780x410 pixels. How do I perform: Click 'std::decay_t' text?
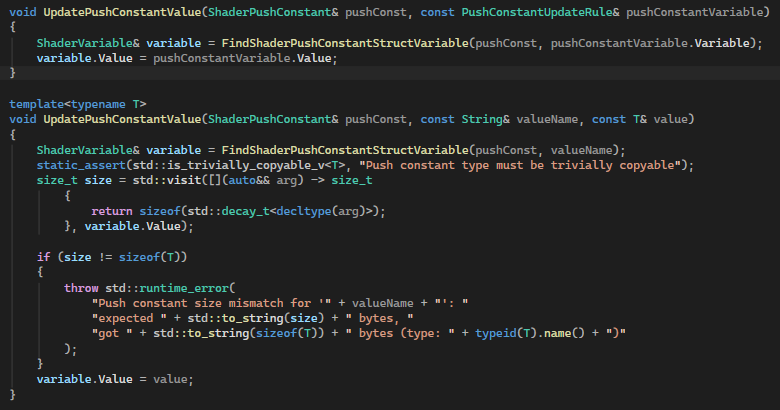click(228, 211)
